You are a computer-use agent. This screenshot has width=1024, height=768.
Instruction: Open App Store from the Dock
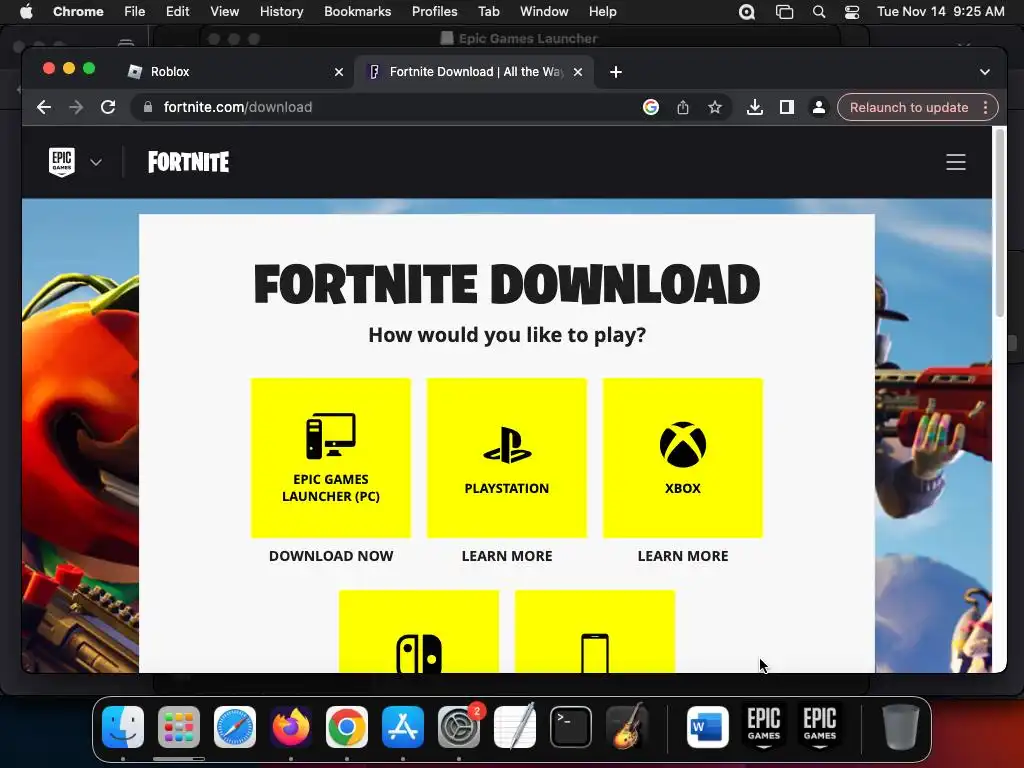pyautogui.click(x=403, y=727)
